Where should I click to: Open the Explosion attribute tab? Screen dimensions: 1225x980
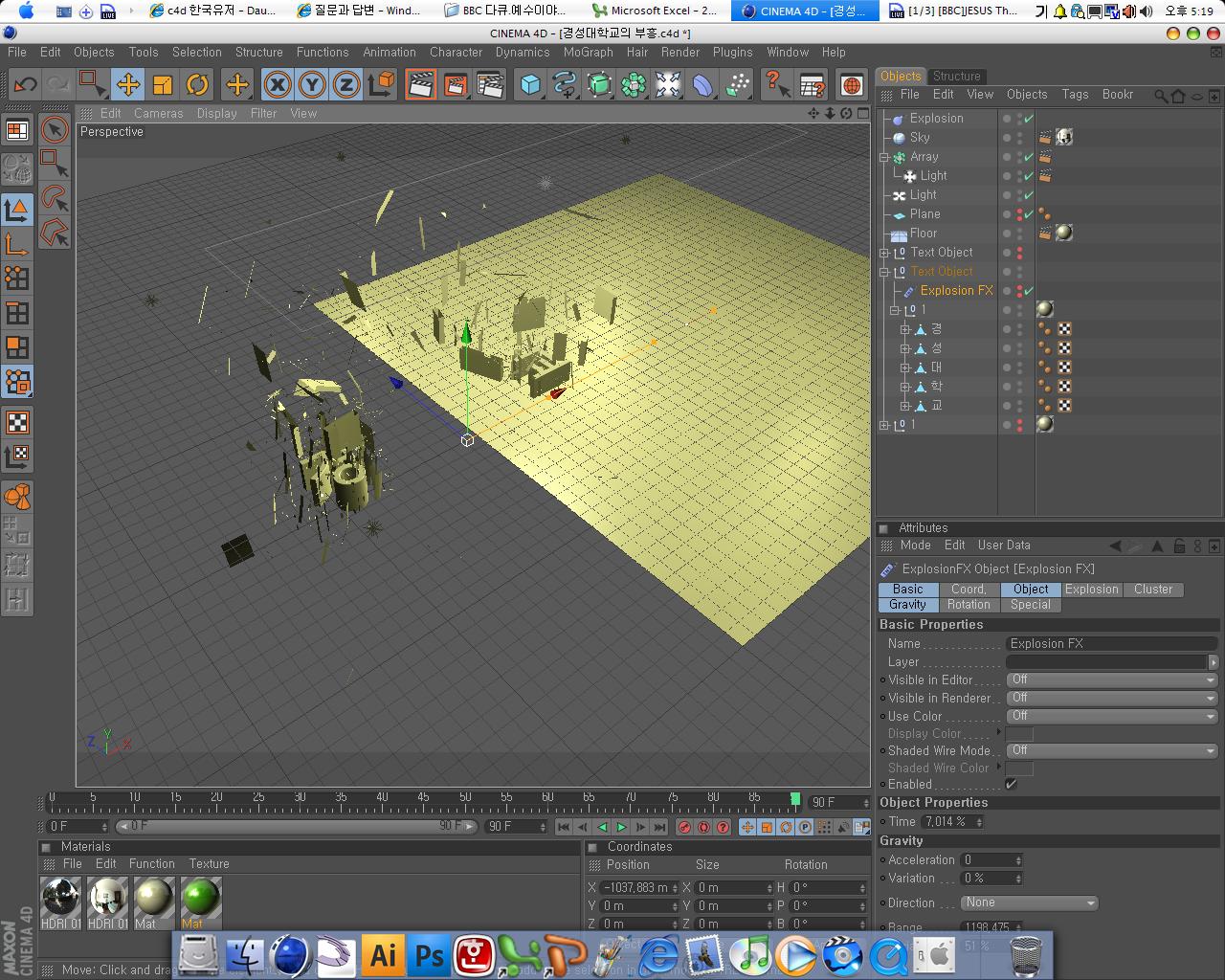pos(1092,590)
